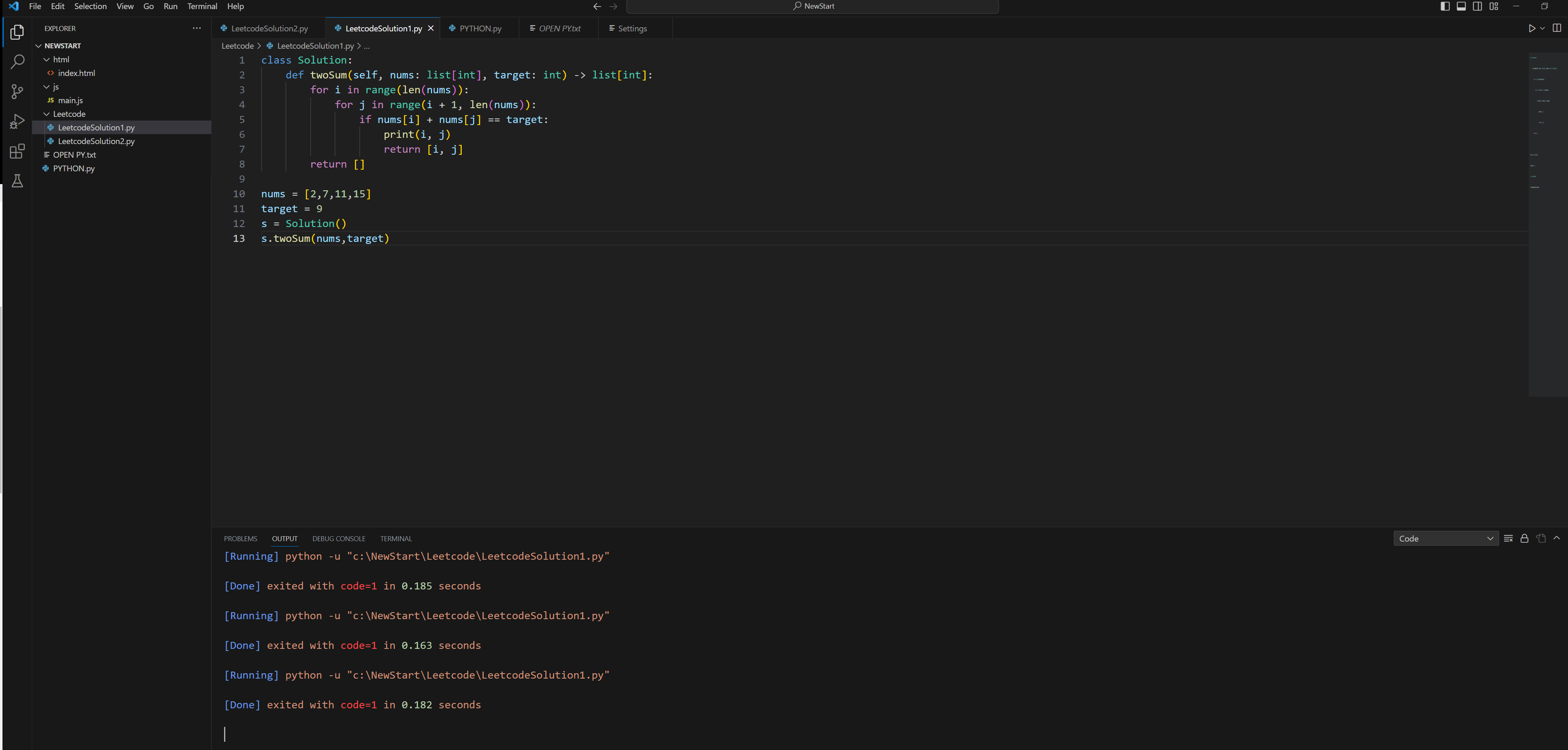Open the run options dropdown arrow
The width and height of the screenshot is (1568, 750).
pyautogui.click(x=1542, y=28)
